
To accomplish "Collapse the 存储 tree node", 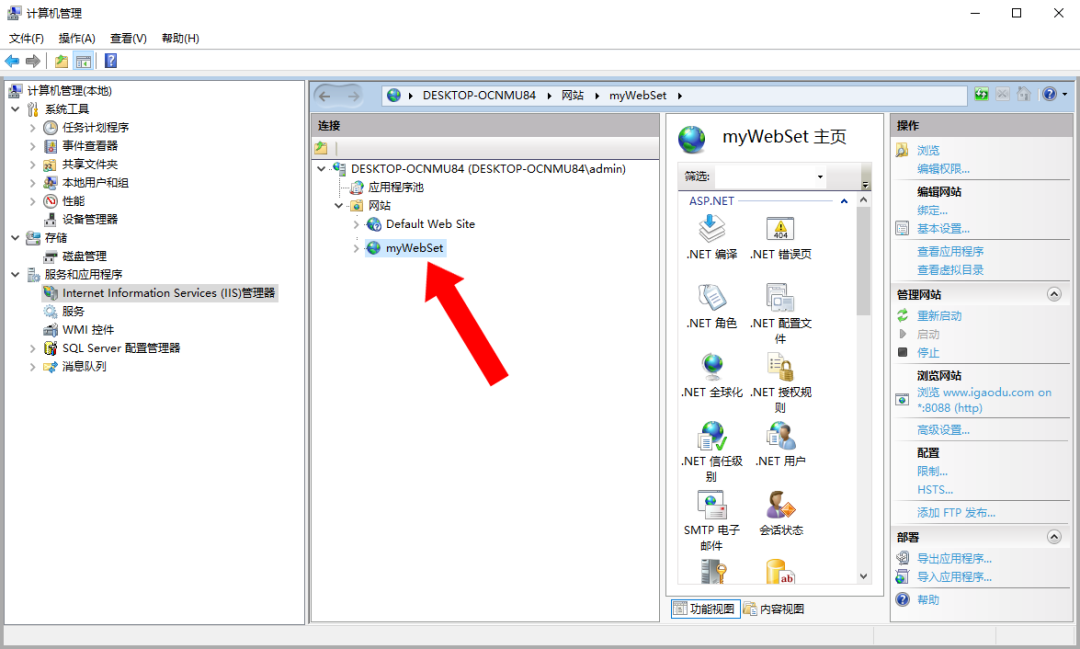I will [x=15, y=238].
